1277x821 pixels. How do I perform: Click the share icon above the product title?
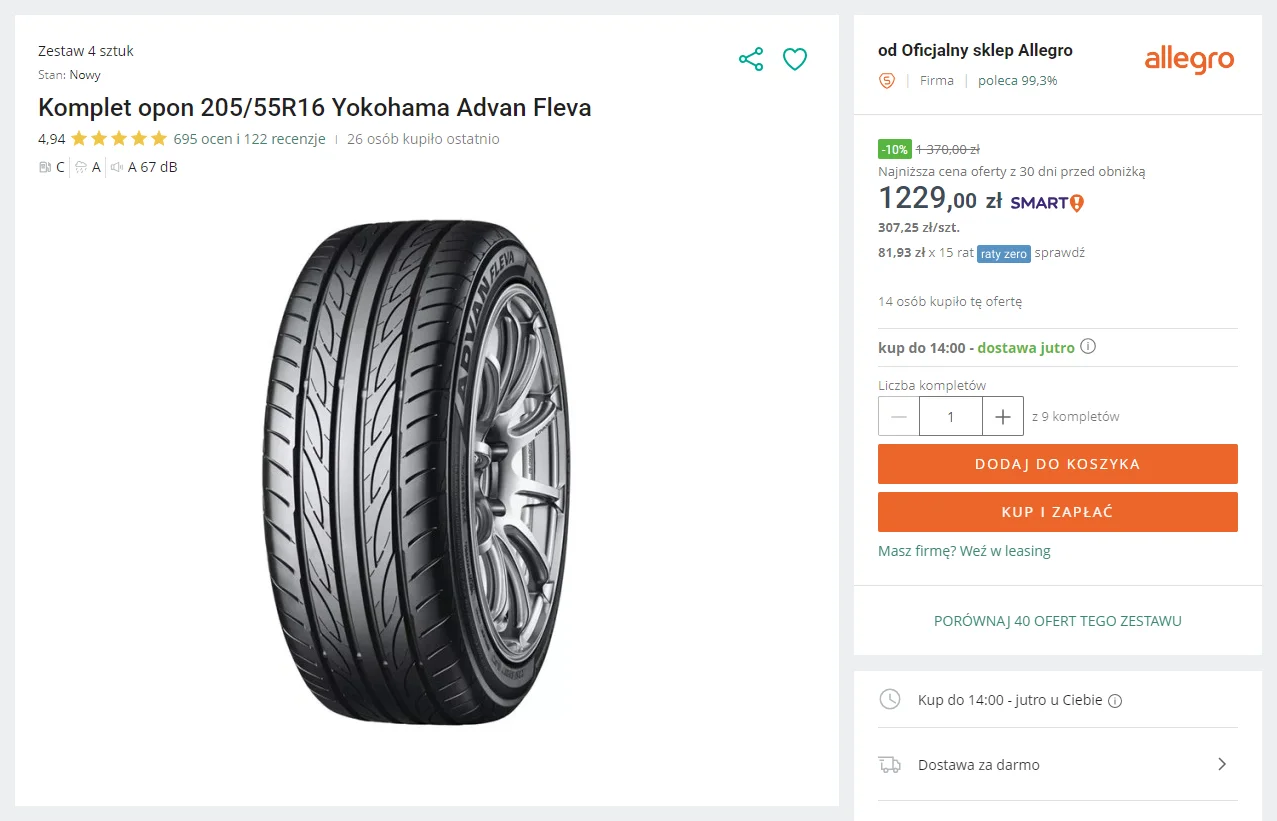pyautogui.click(x=750, y=59)
